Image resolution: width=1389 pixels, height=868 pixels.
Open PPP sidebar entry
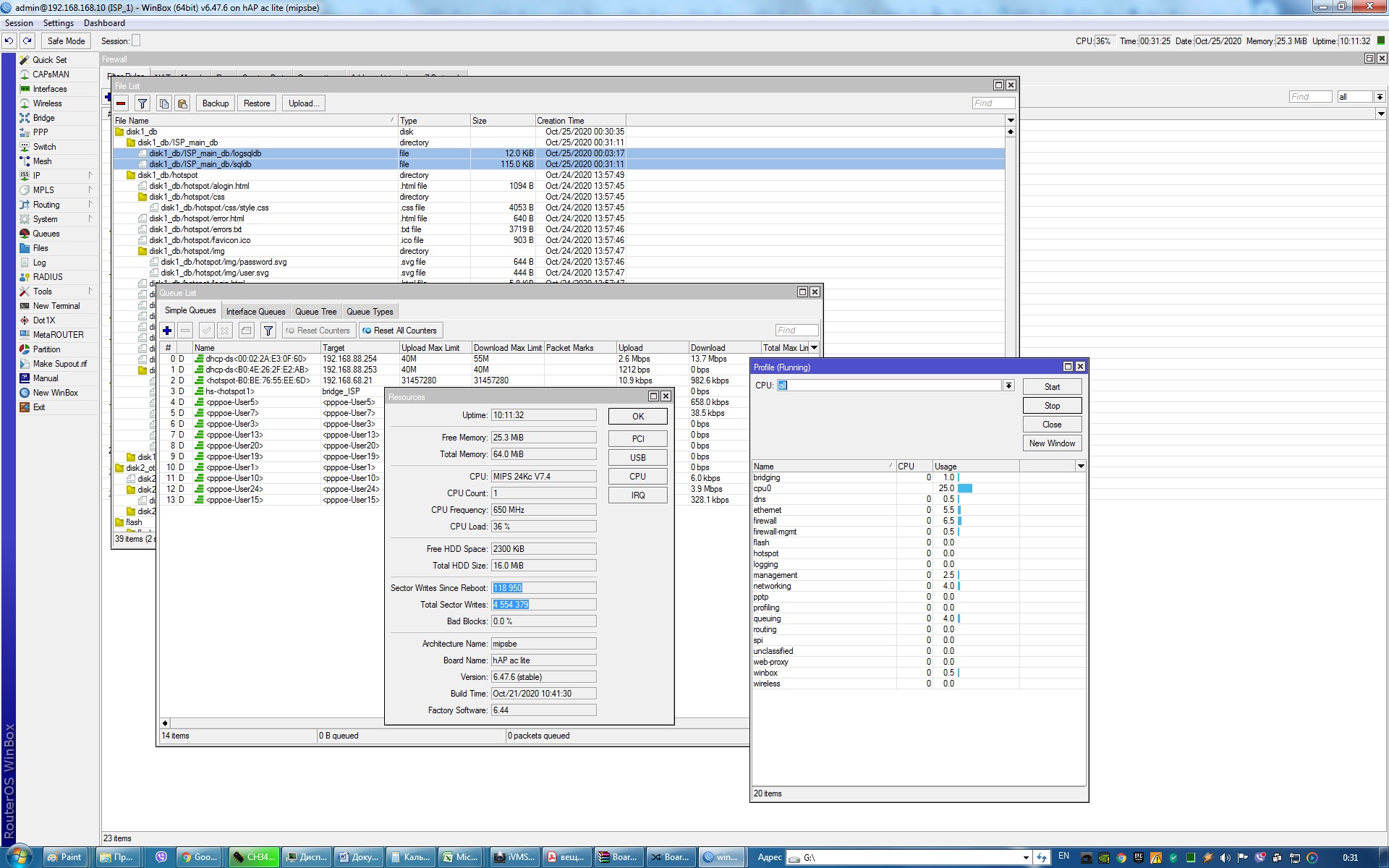pyautogui.click(x=41, y=132)
